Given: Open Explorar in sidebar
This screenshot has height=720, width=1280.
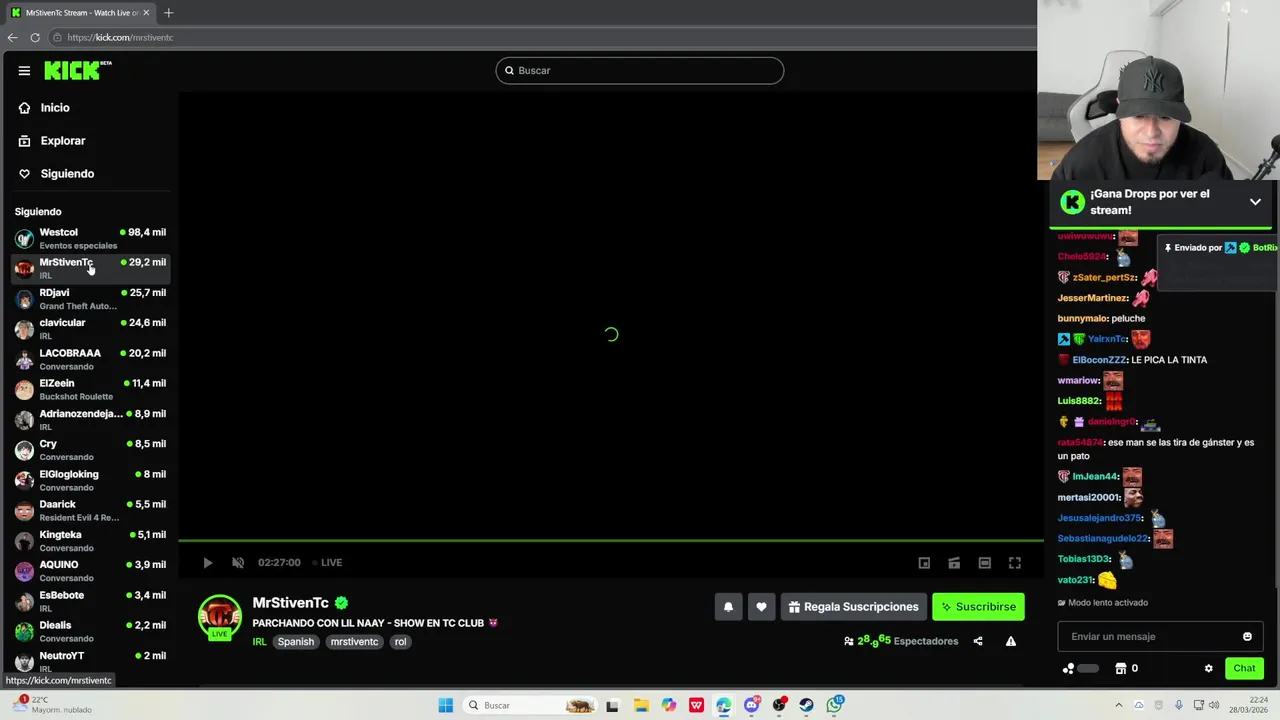Looking at the screenshot, I should click(x=62, y=141).
